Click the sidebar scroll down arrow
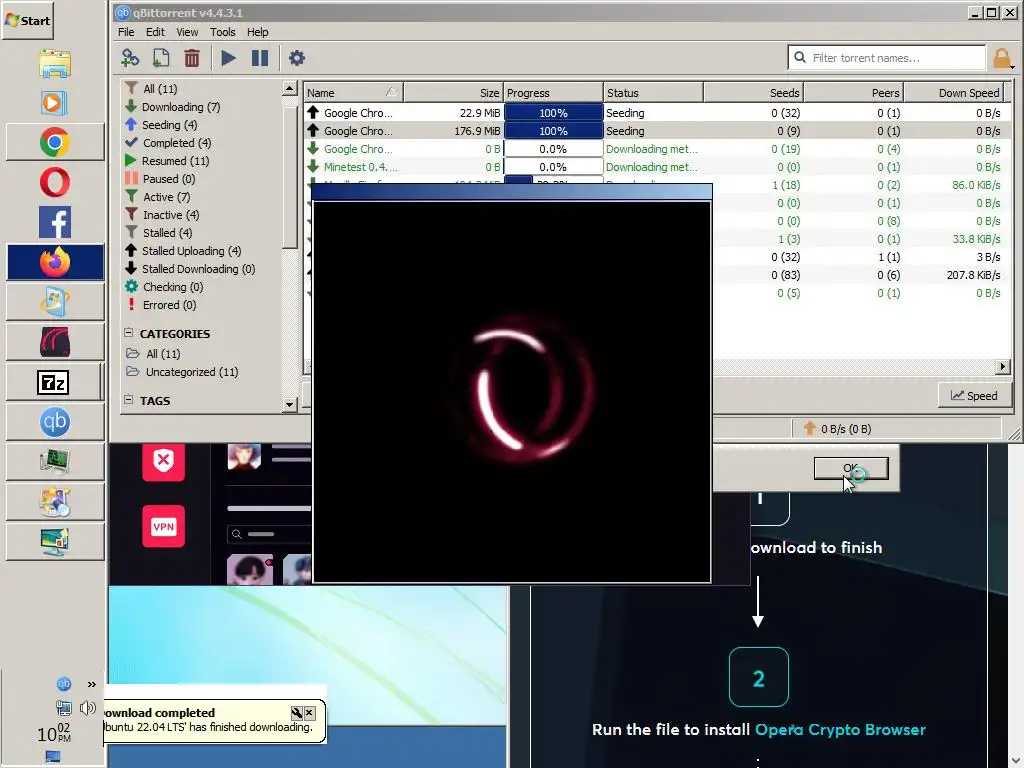The width and height of the screenshot is (1024, 768). click(290, 405)
